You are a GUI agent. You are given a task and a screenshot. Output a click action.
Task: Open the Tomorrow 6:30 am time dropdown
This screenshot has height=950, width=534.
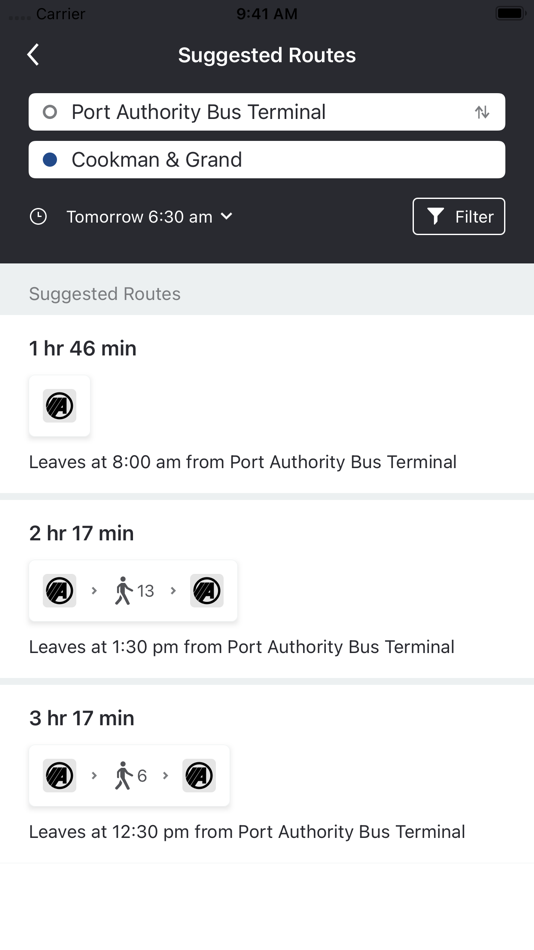[x=139, y=216]
